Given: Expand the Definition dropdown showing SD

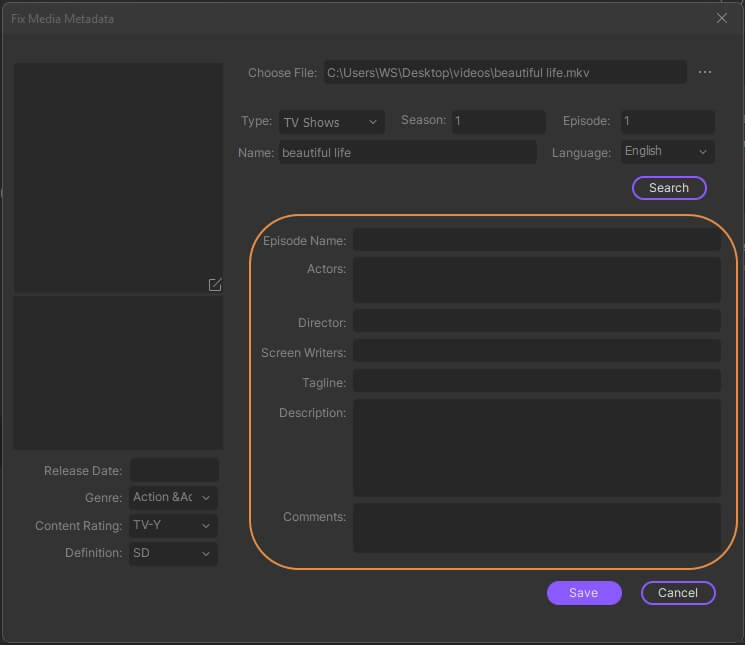Looking at the screenshot, I should (174, 553).
